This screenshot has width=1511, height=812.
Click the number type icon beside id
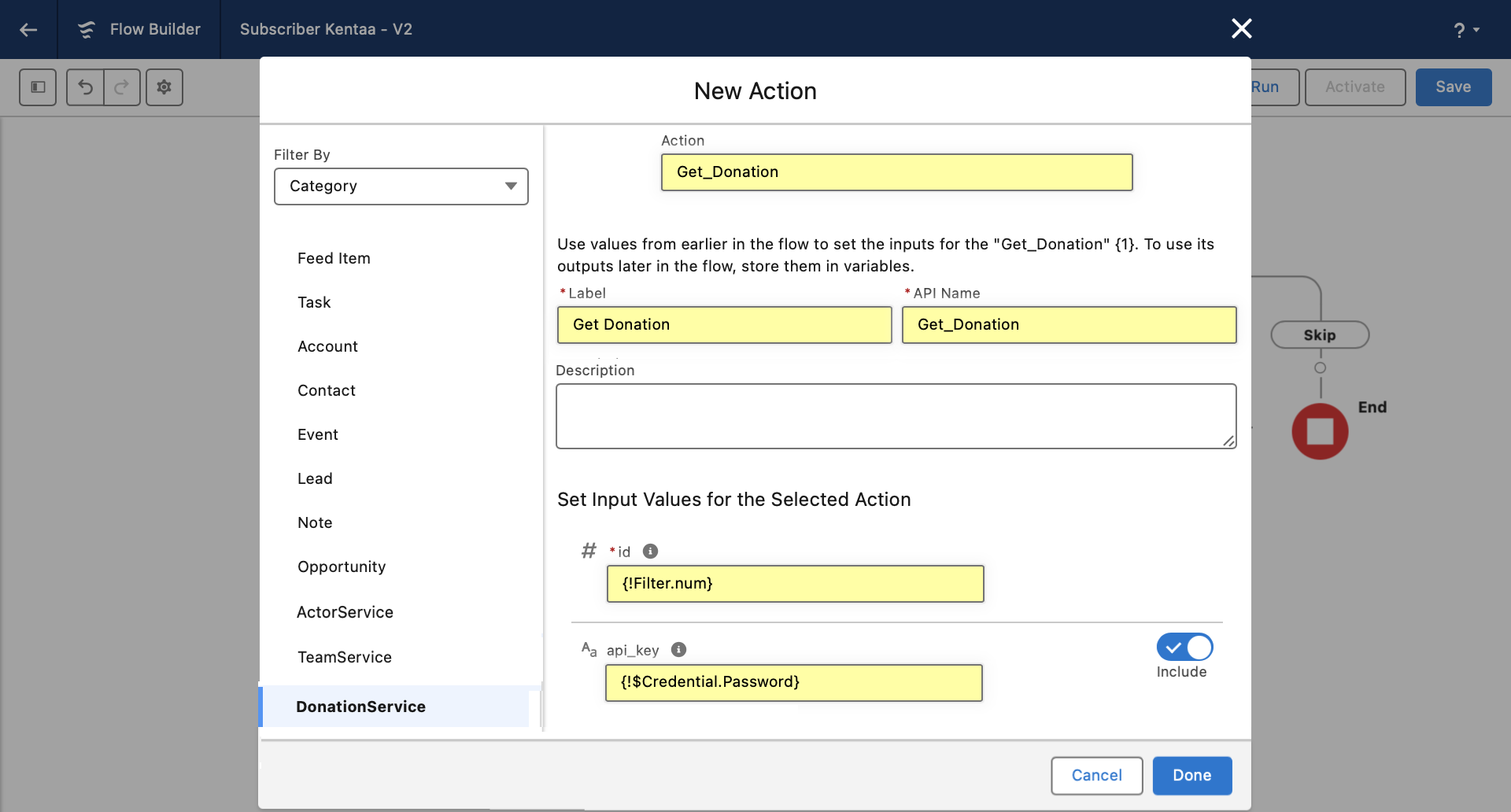[589, 551]
